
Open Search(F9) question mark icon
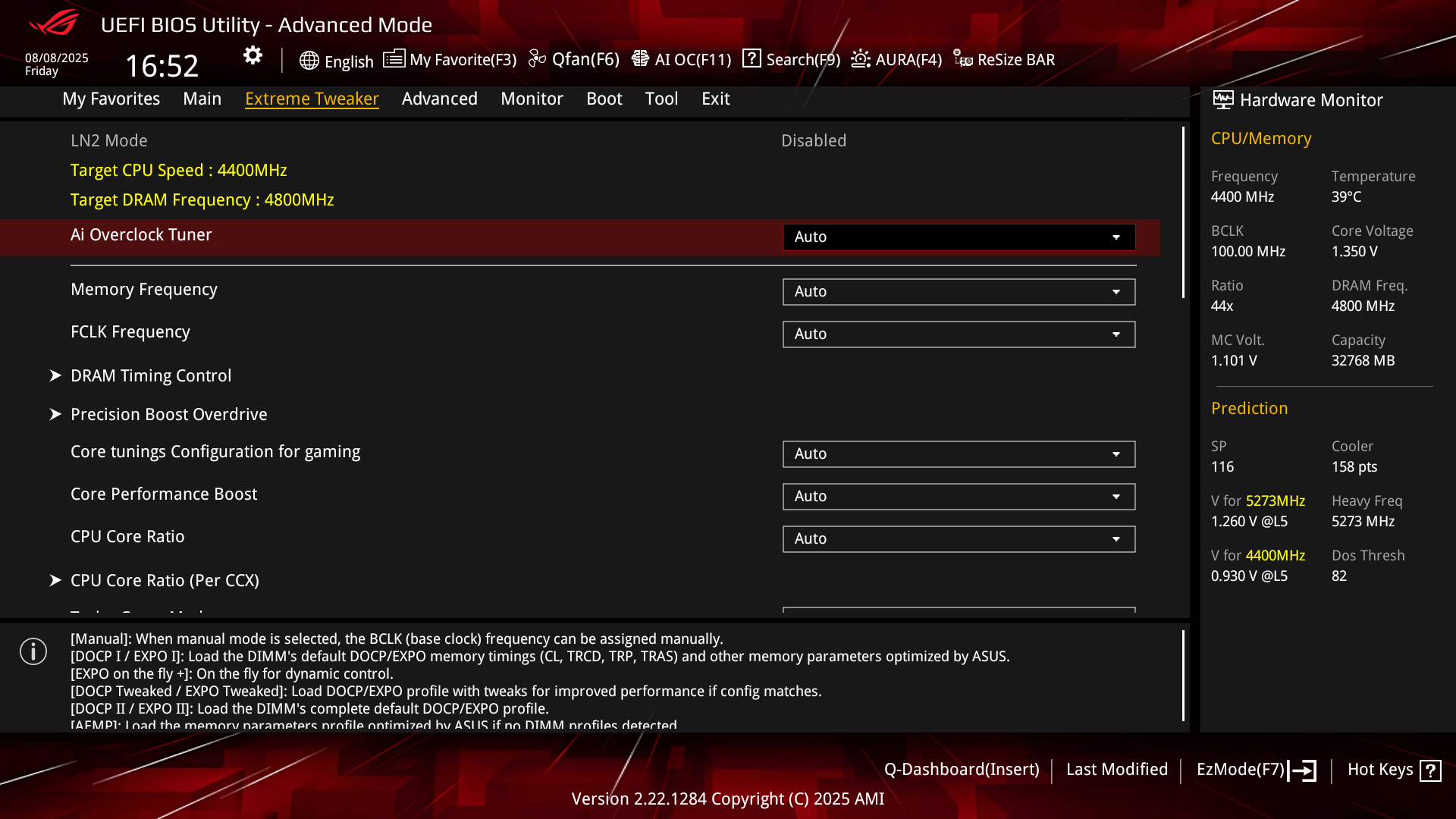[x=752, y=58]
